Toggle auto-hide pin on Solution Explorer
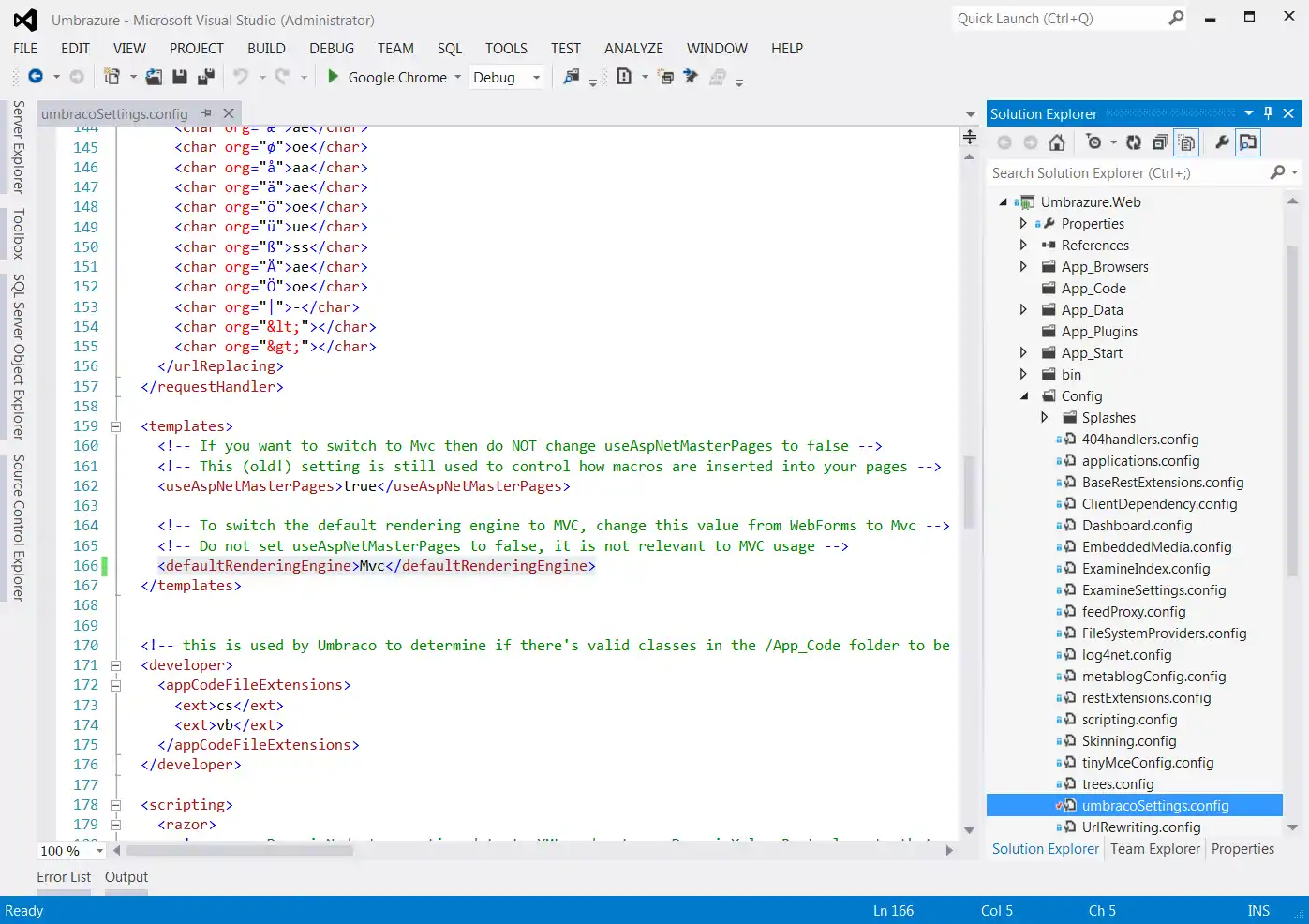The image size is (1309, 924). click(x=1268, y=113)
